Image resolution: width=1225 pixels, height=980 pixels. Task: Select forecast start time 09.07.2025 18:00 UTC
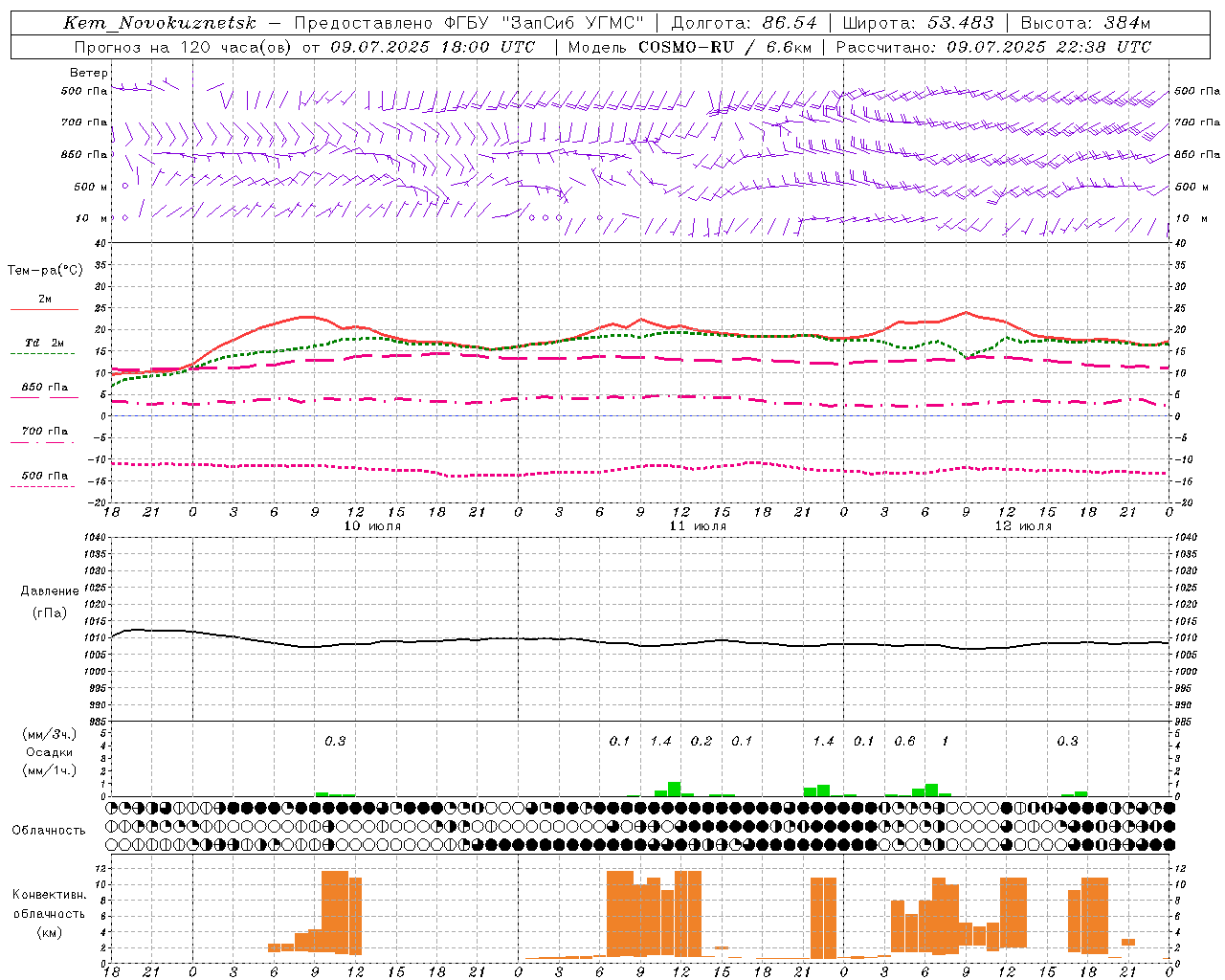(x=433, y=47)
